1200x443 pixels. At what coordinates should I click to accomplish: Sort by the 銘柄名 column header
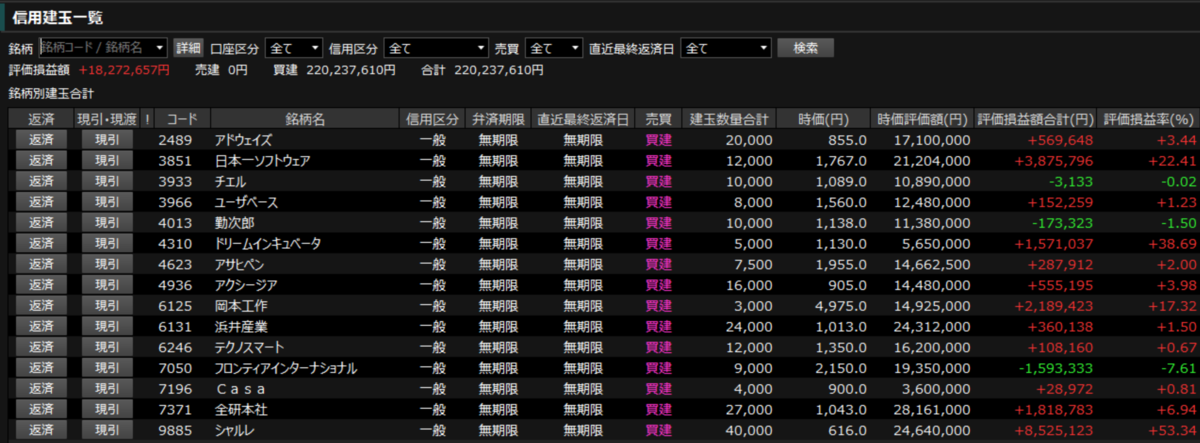tap(305, 119)
